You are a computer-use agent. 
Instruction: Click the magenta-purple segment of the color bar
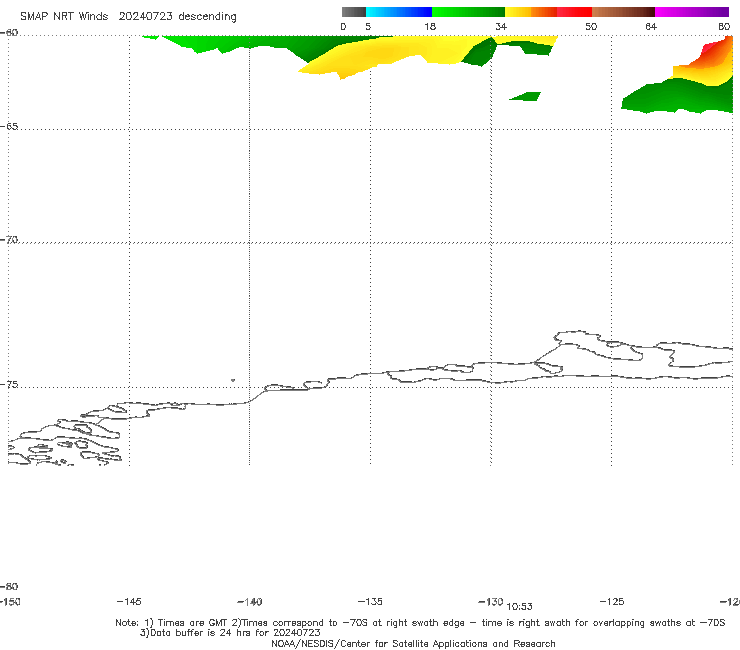pos(692,12)
